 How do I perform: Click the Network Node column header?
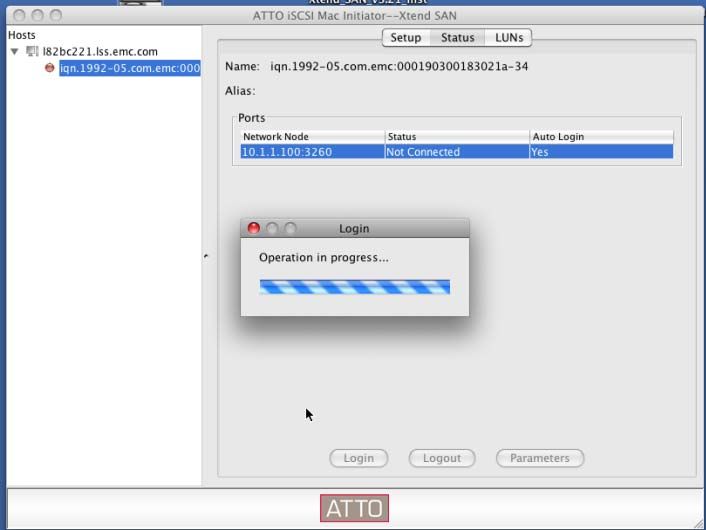coord(312,136)
